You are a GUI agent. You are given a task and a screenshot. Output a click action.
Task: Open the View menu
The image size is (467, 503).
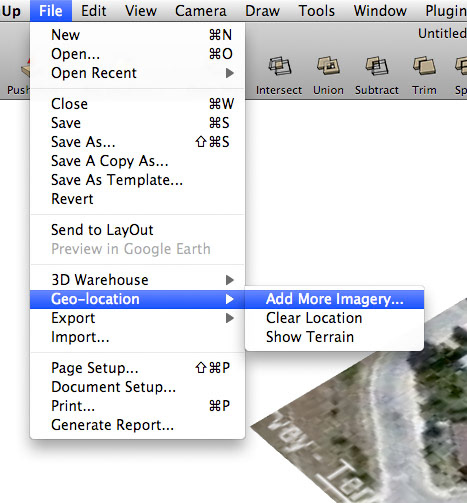click(141, 11)
